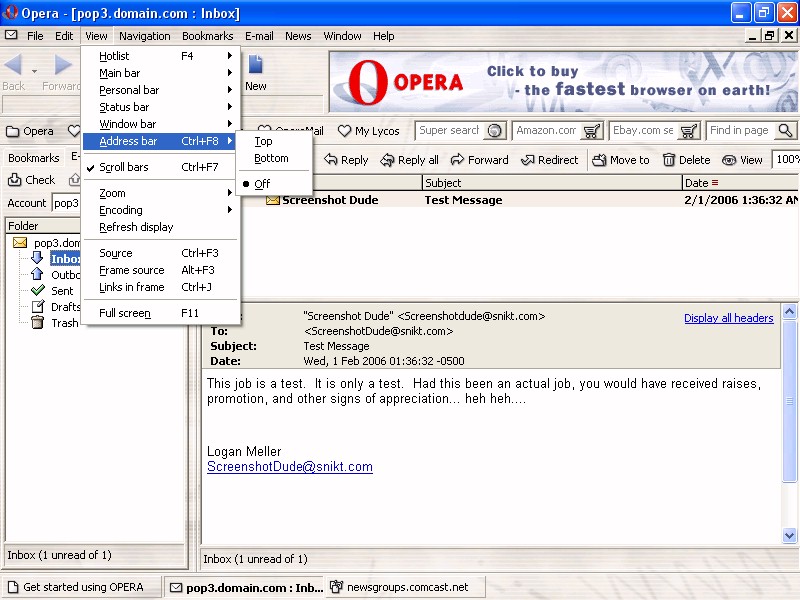Viewport: 800px width, 600px height.
Task: Click the Super search go icon
Action: click(x=494, y=131)
